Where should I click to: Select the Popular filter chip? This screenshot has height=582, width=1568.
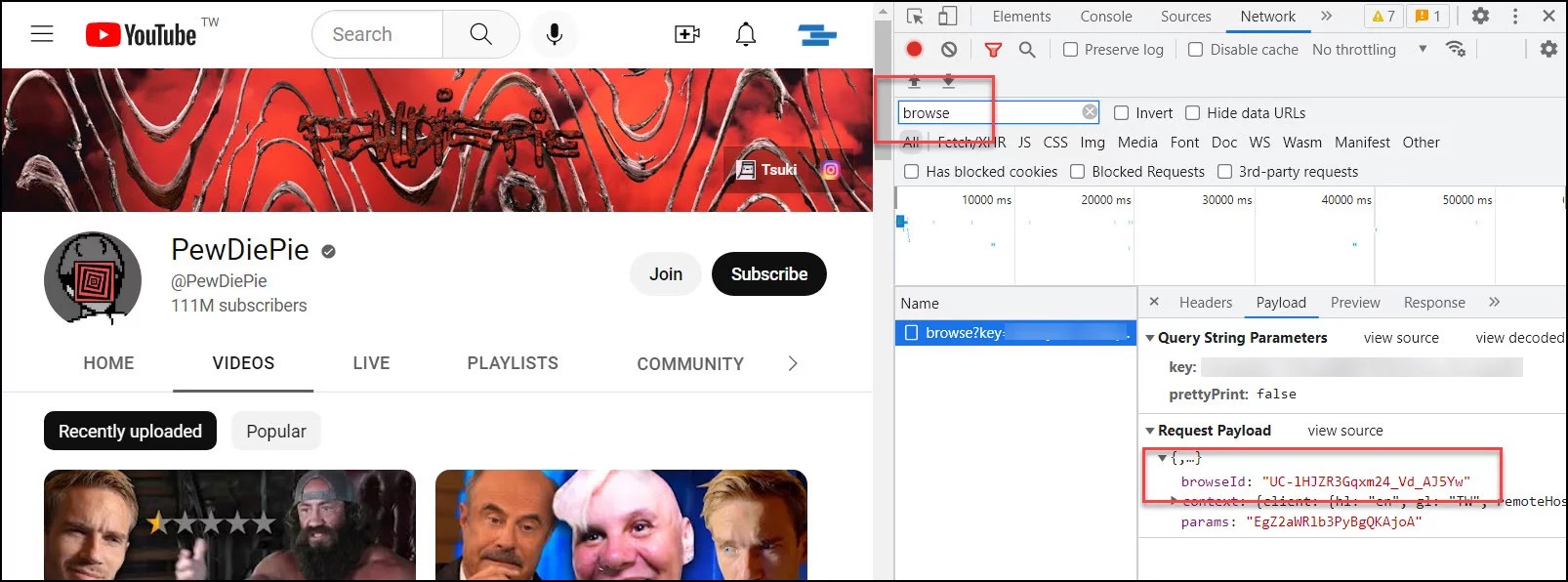pyautogui.click(x=276, y=432)
